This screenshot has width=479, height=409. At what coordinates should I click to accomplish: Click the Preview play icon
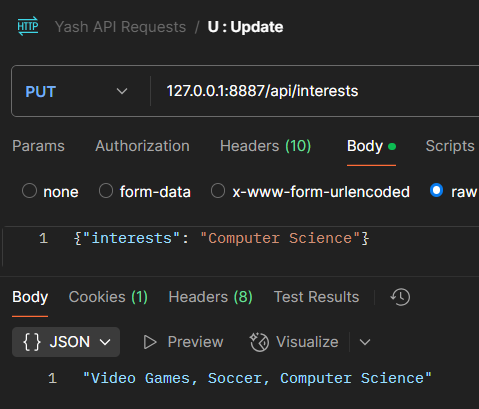(x=150, y=342)
